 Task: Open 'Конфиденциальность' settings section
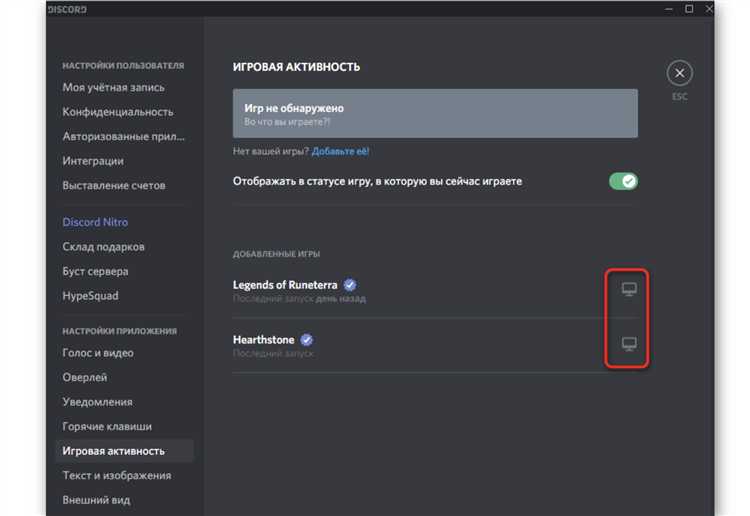(x=118, y=112)
